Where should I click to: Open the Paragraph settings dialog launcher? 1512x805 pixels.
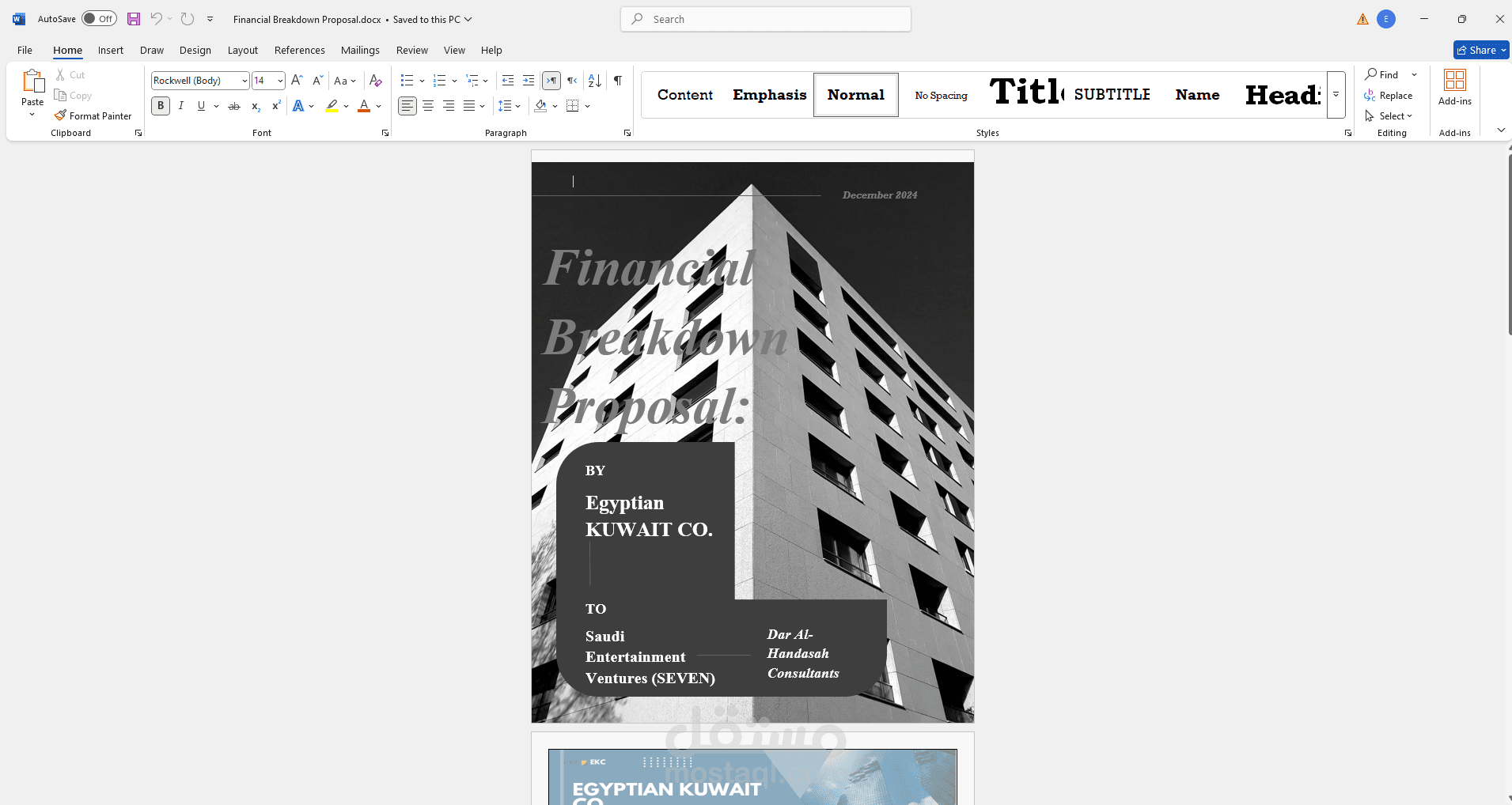point(627,133)
